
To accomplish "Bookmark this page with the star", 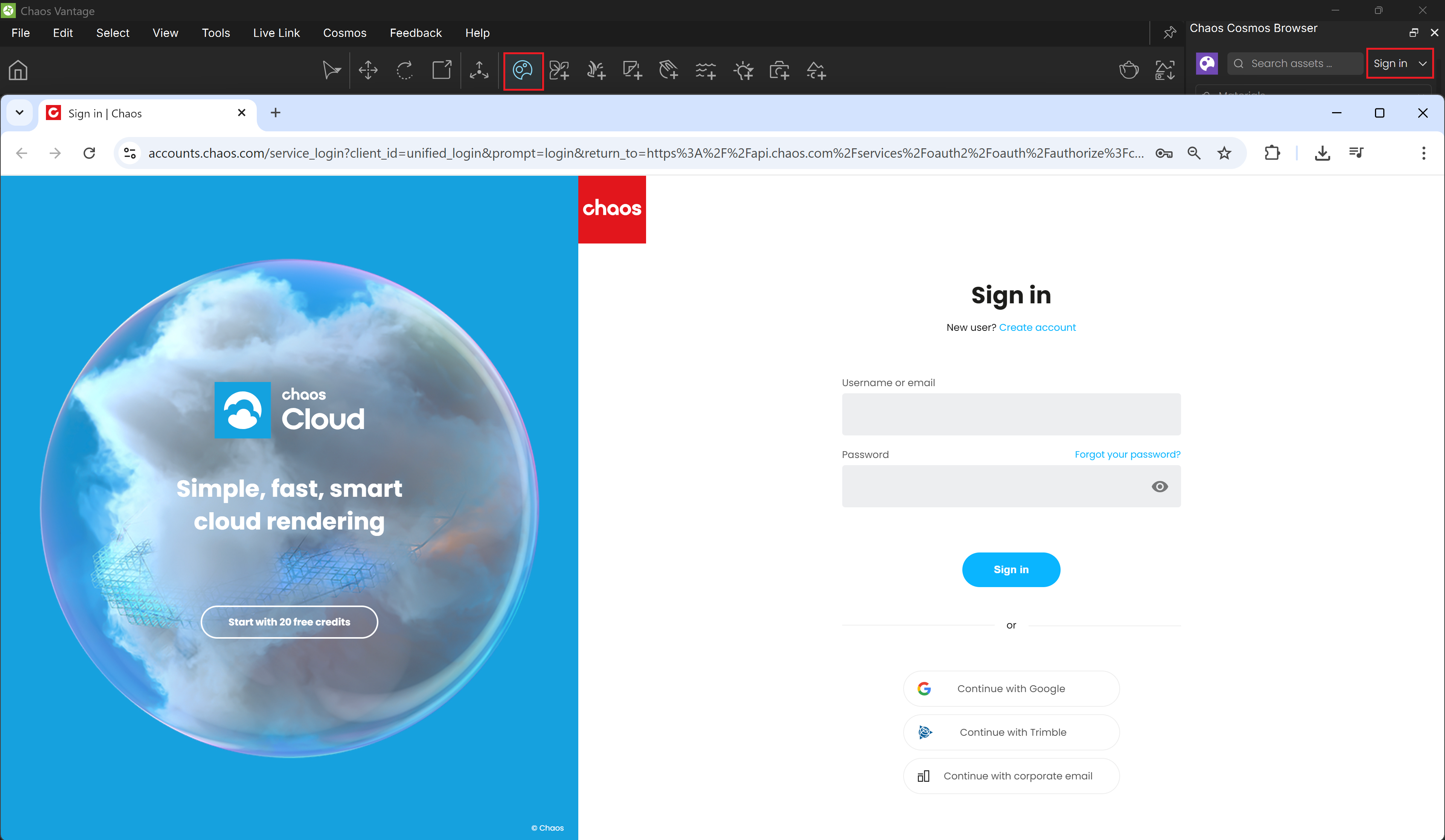I will click(1225, 153).
